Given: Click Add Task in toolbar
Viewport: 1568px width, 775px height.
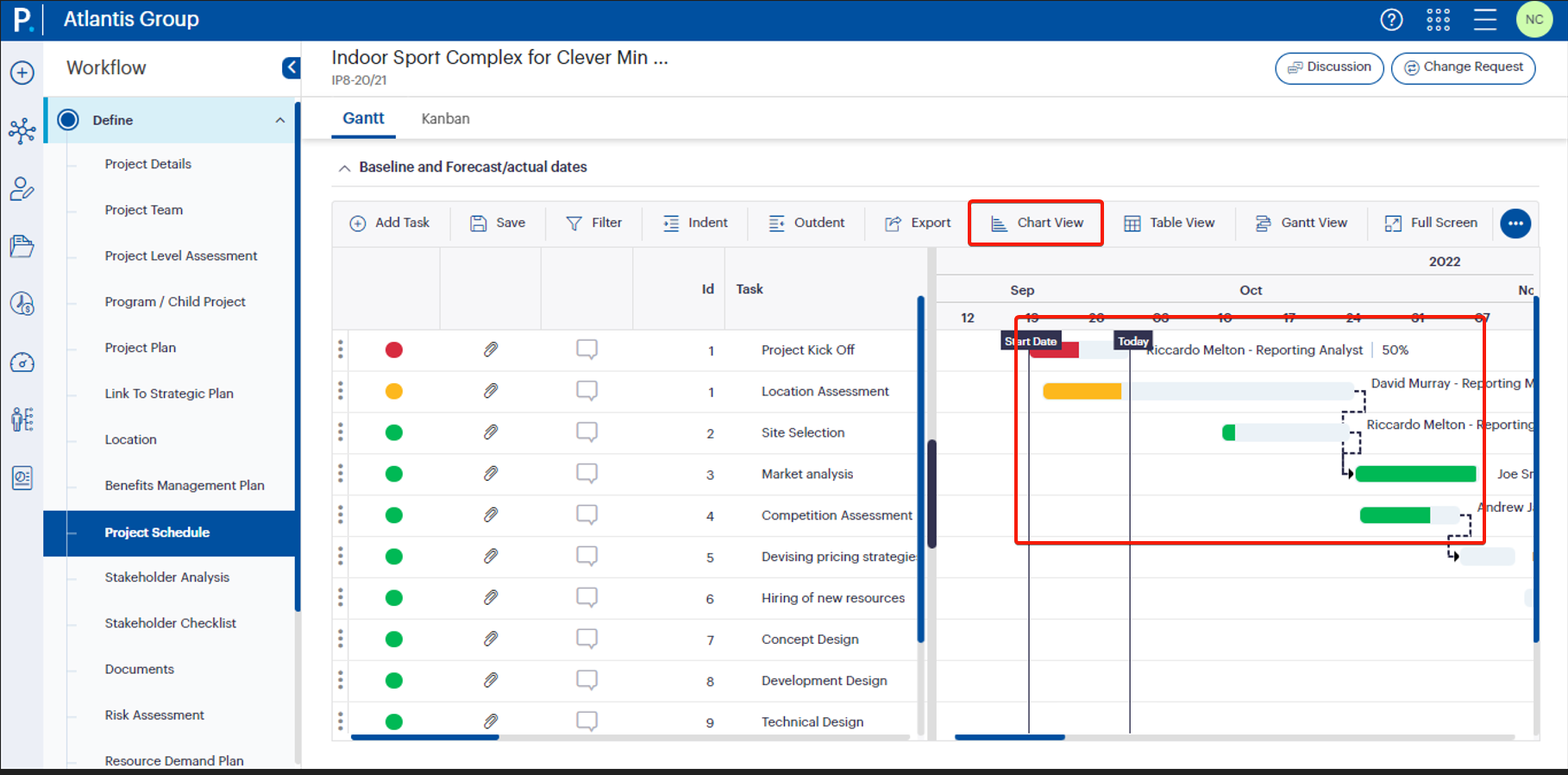Looking at the screenshot, I should point(389,223).
